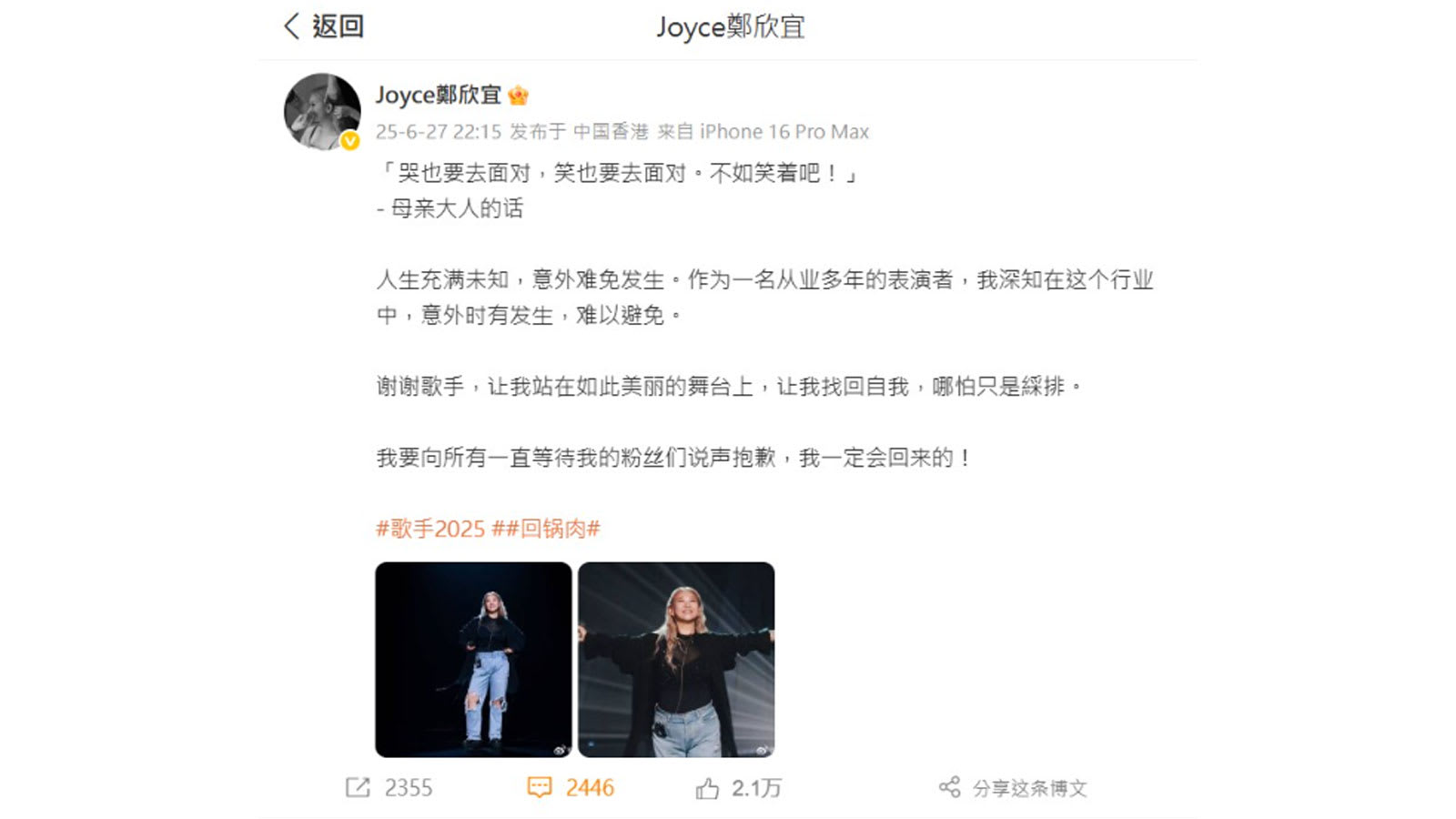
Task: Click the share nodes icon
Action: [950, 787]
